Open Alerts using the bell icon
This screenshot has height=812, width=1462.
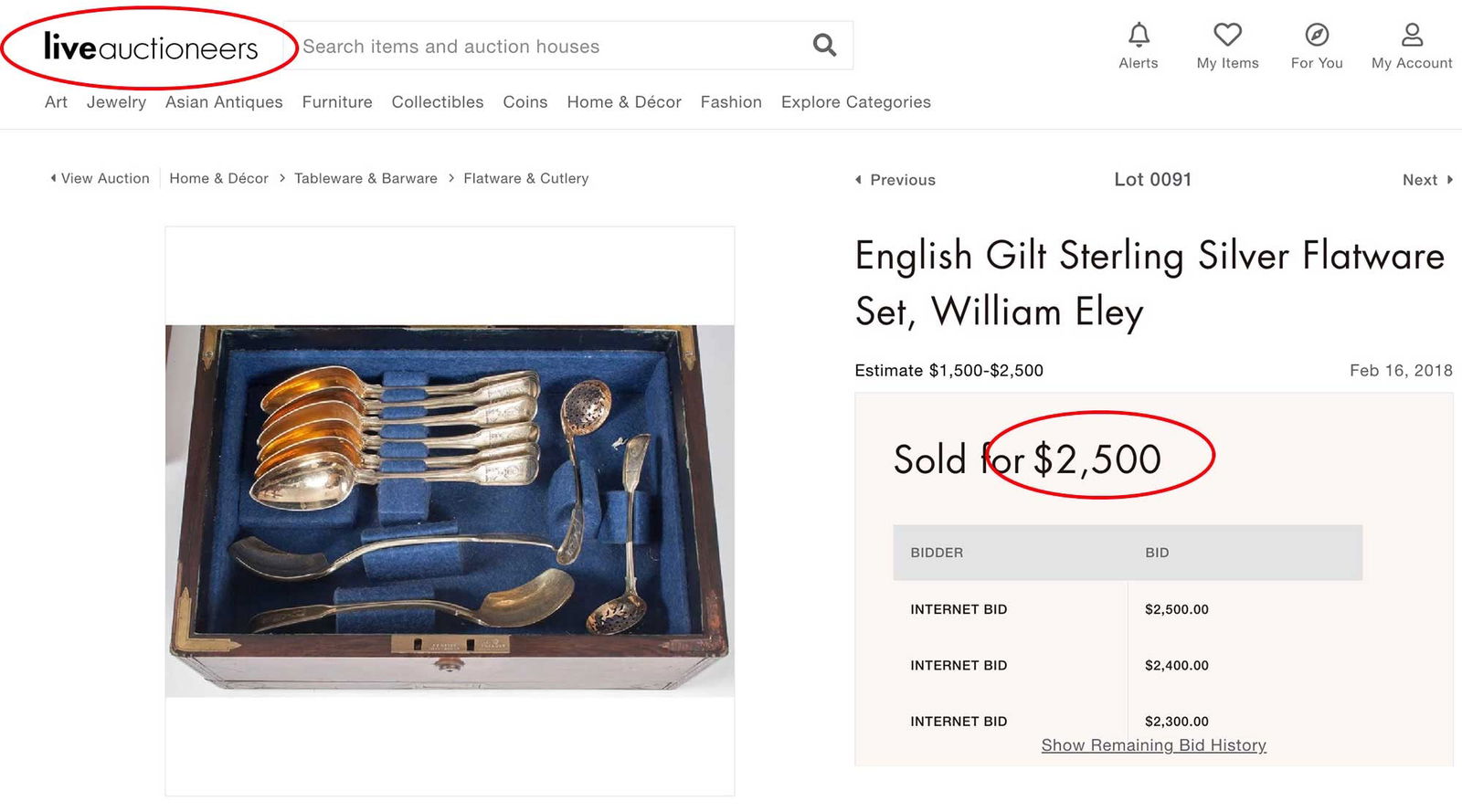(1139, 35)
